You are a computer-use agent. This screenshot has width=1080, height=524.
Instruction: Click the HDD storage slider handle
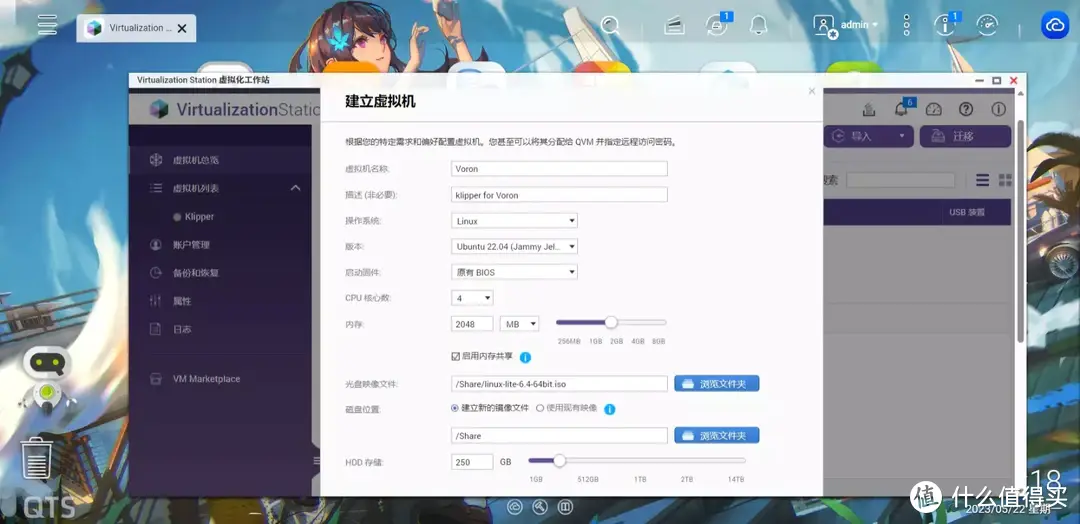559,460
